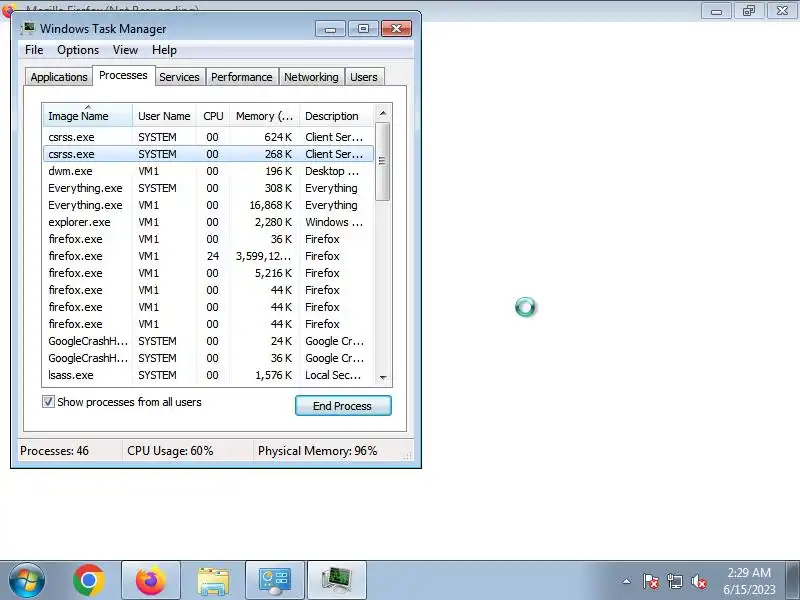Switch to the Performance tab
The image size is (800, 600).
242,77
